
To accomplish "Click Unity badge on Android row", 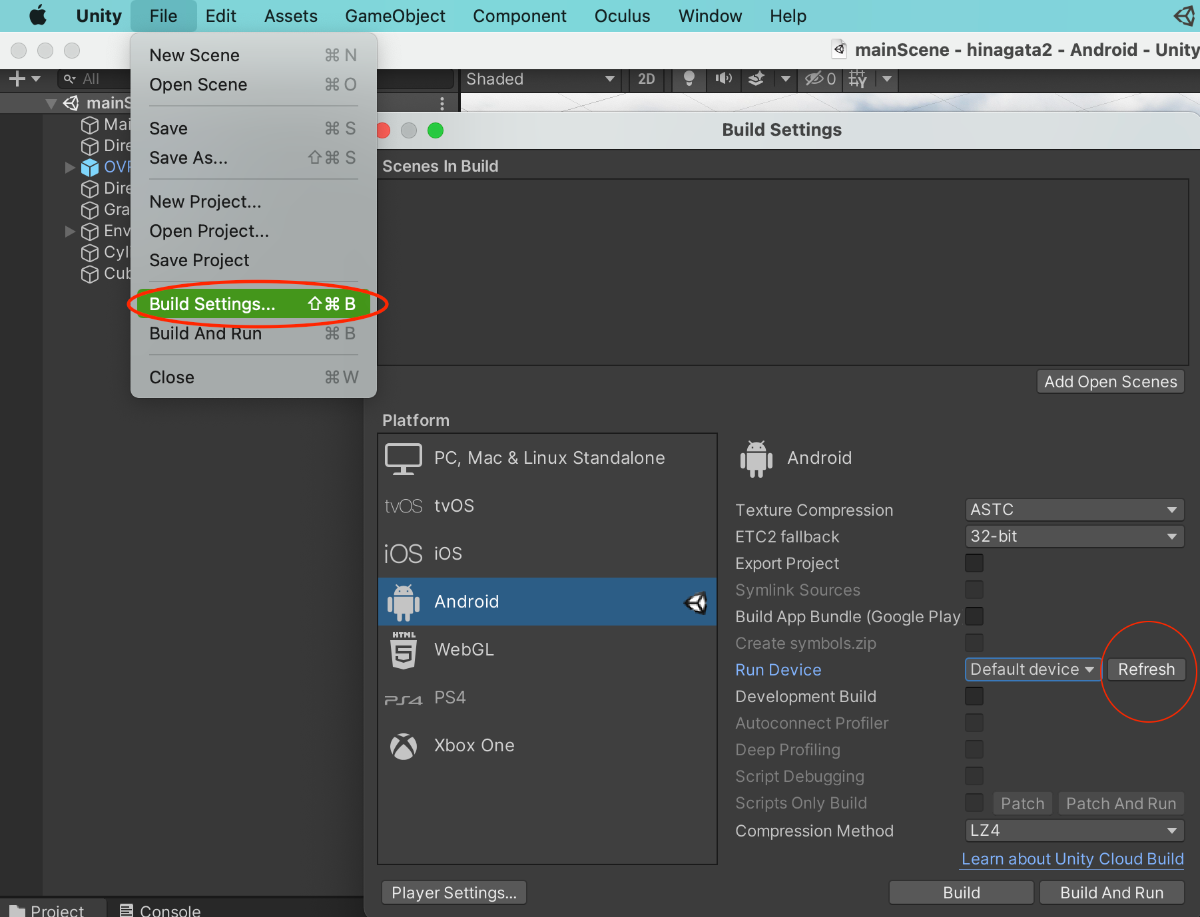I will tap(696, 602).
